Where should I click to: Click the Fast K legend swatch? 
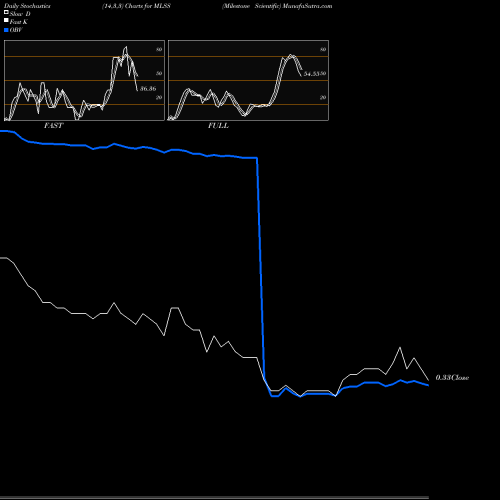point(6,21)
